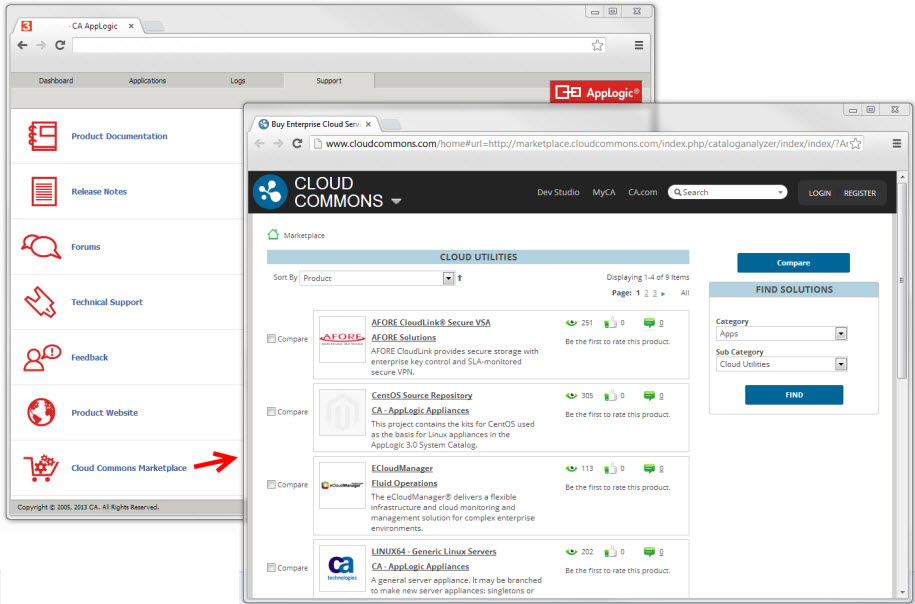915x604 pixels.
Task: Open the Cloud Commons Marketplace link
Action: pos(129,468)
